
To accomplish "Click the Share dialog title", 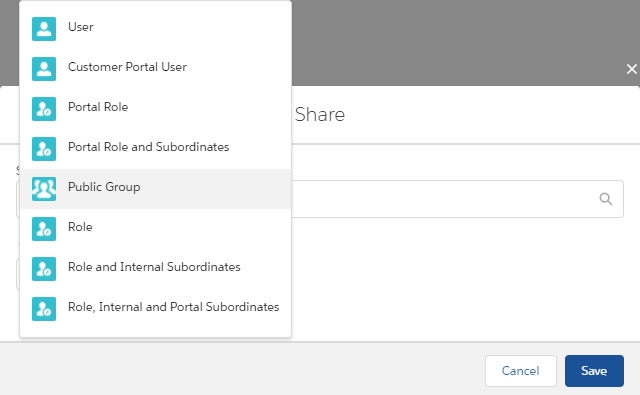I will [320, 115].
